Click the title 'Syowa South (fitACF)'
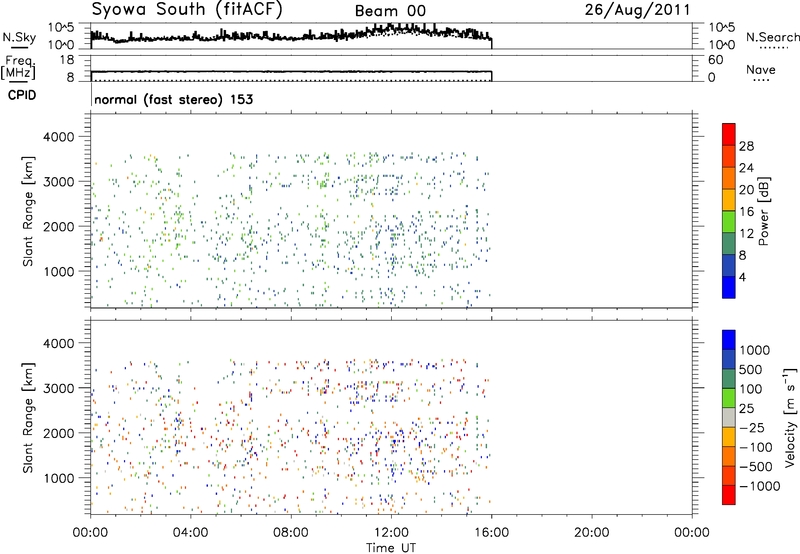 click(x=187, y=10)
